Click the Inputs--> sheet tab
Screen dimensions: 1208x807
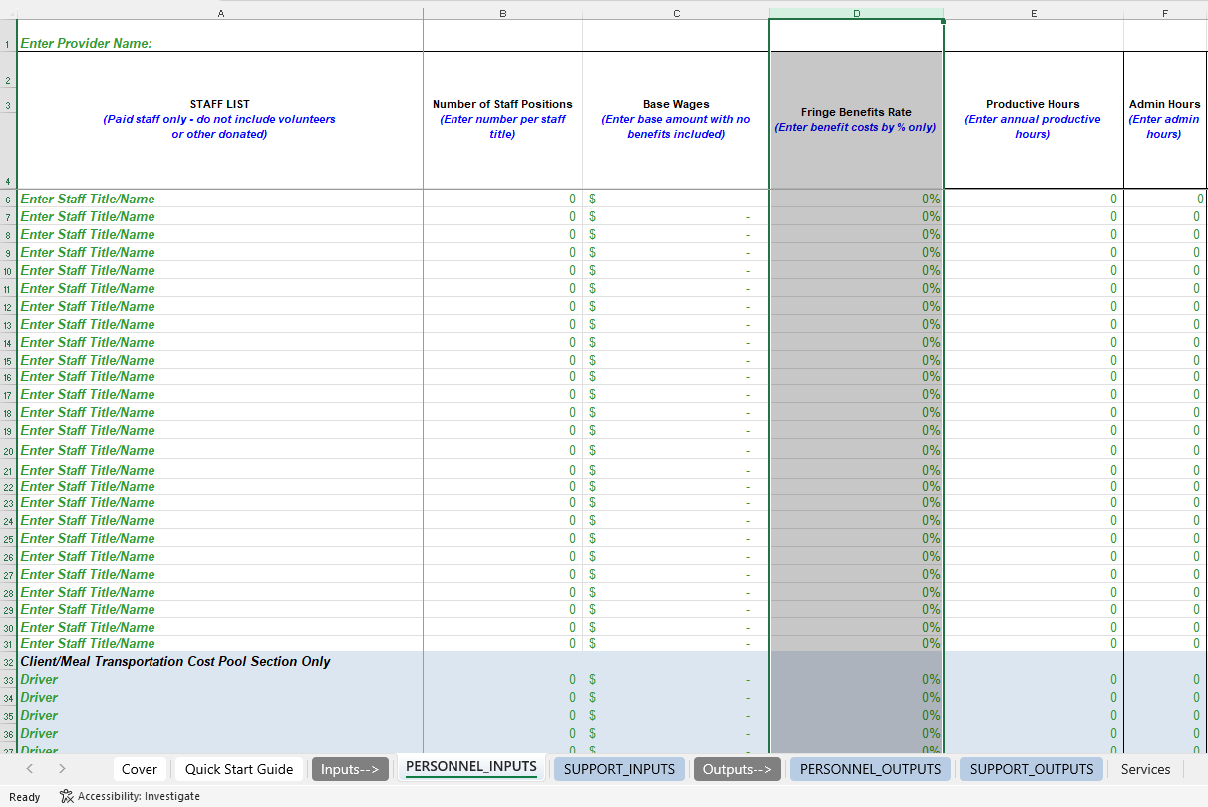350,769
